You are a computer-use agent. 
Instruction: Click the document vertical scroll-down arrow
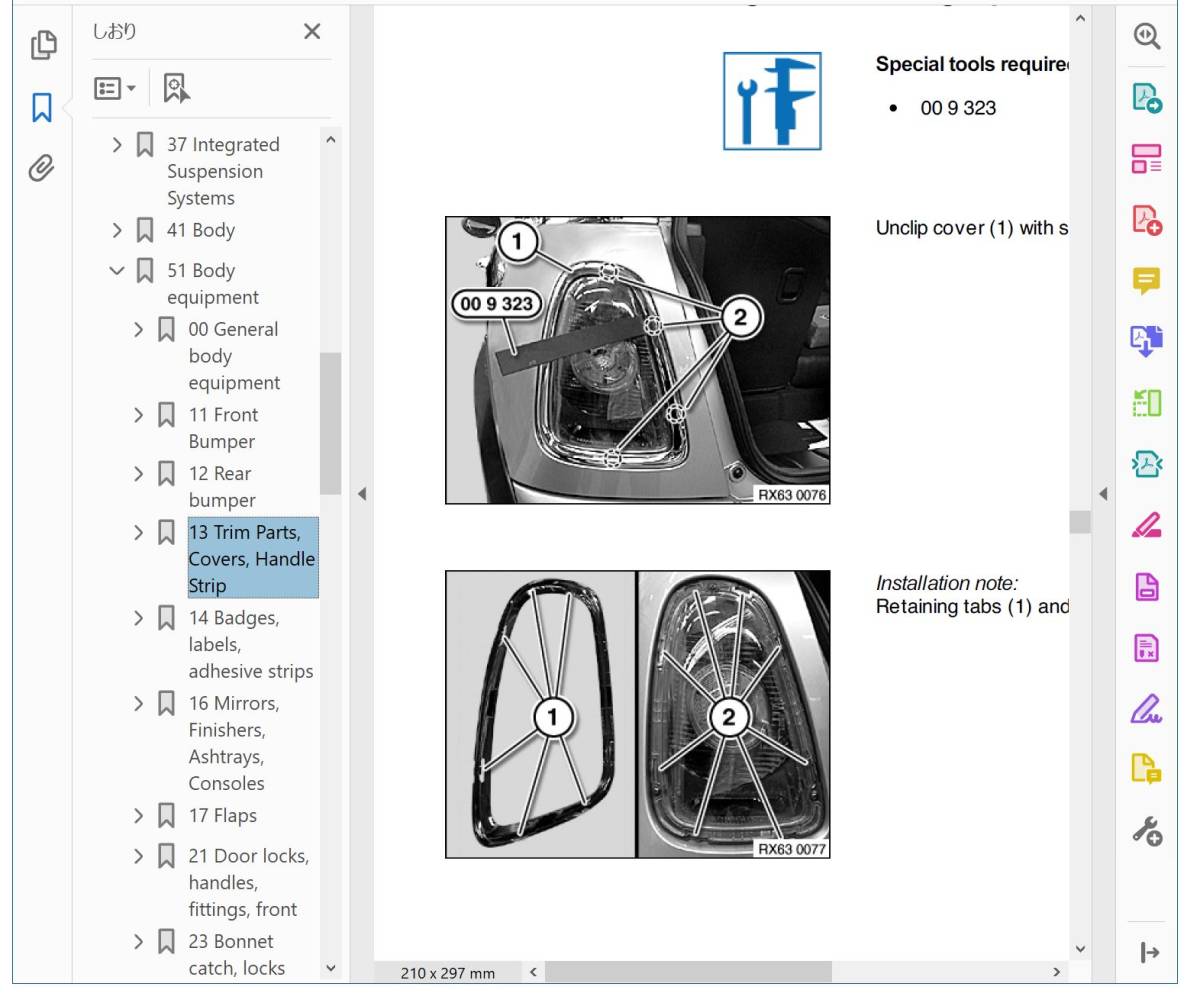point(1080,948)
